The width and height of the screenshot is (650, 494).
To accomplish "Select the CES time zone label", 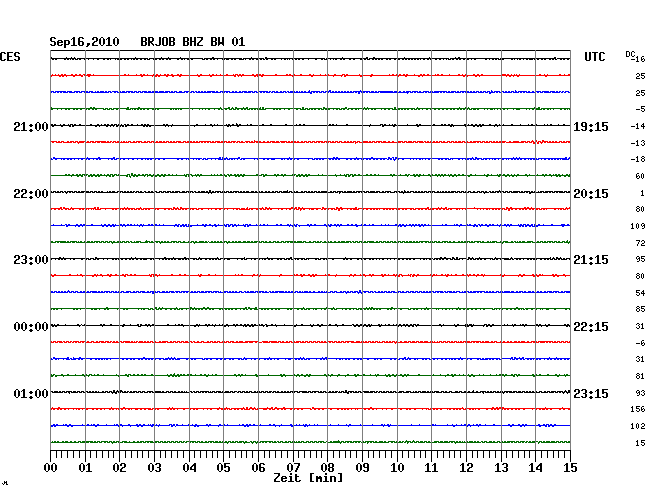I will pos(10,57).
